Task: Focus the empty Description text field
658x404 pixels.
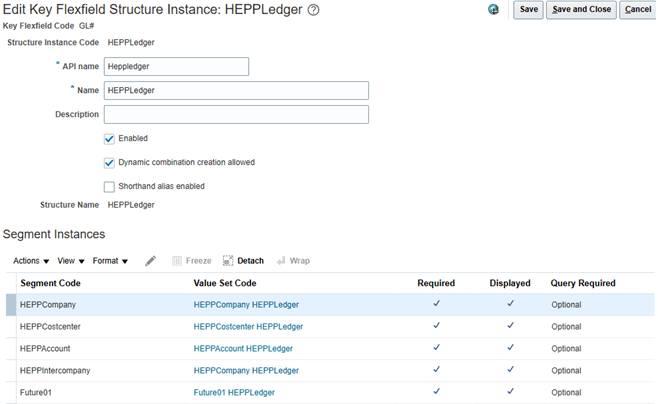Action: click(236, 115)
